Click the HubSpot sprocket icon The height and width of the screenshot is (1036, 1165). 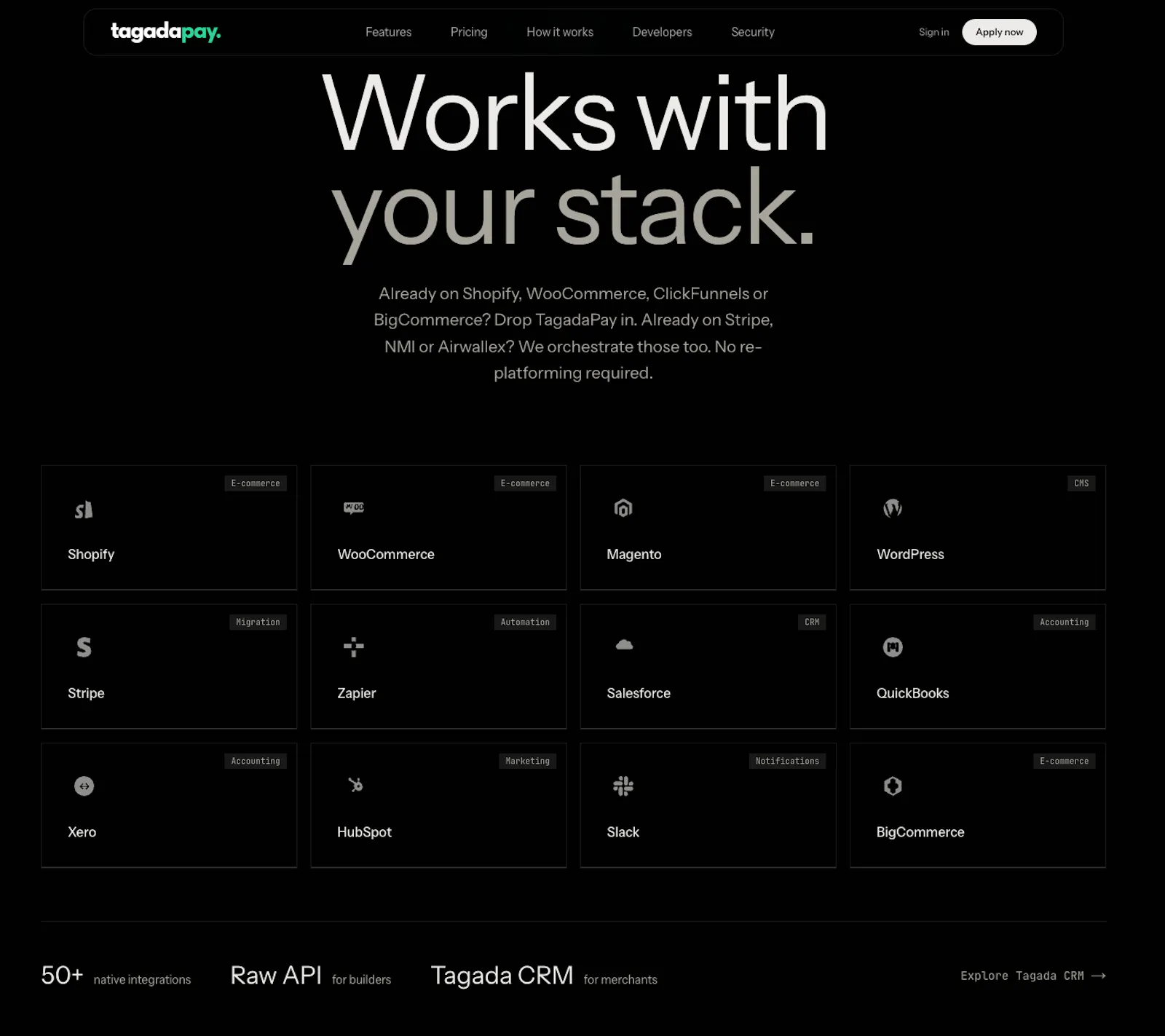pos(355,785)
